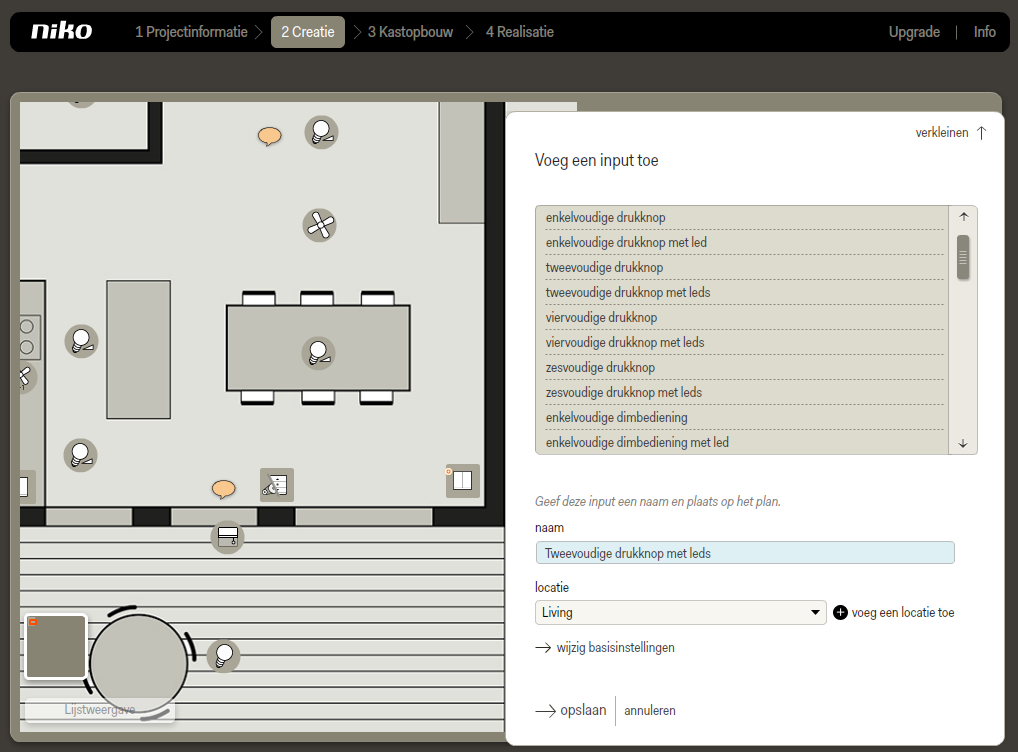Screen dimensions: 1018x752
Task: Go to step 3 Kastopbouw
Action: pos(410,32)
